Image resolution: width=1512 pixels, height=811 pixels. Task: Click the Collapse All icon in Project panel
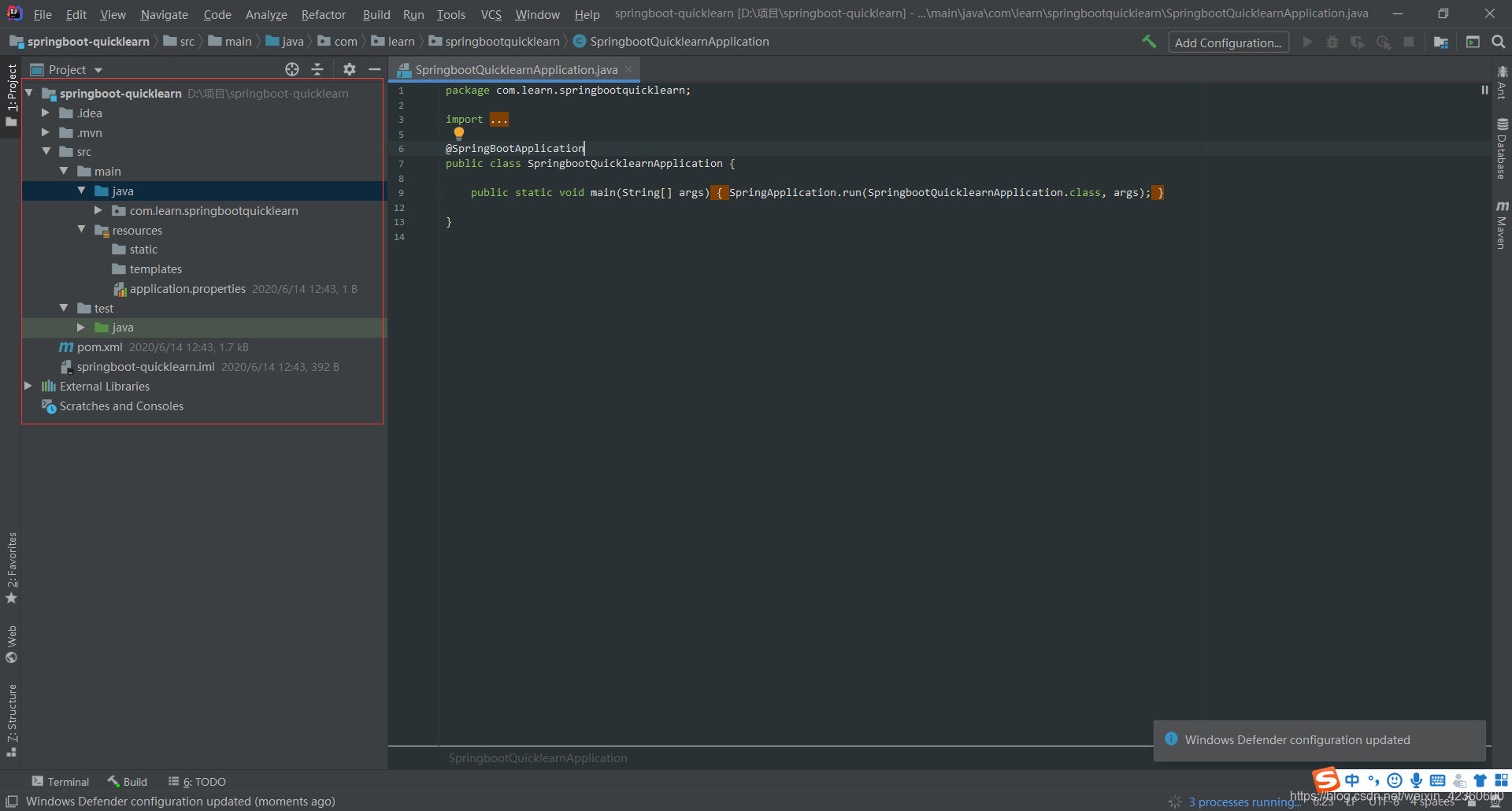pos(317,69)
